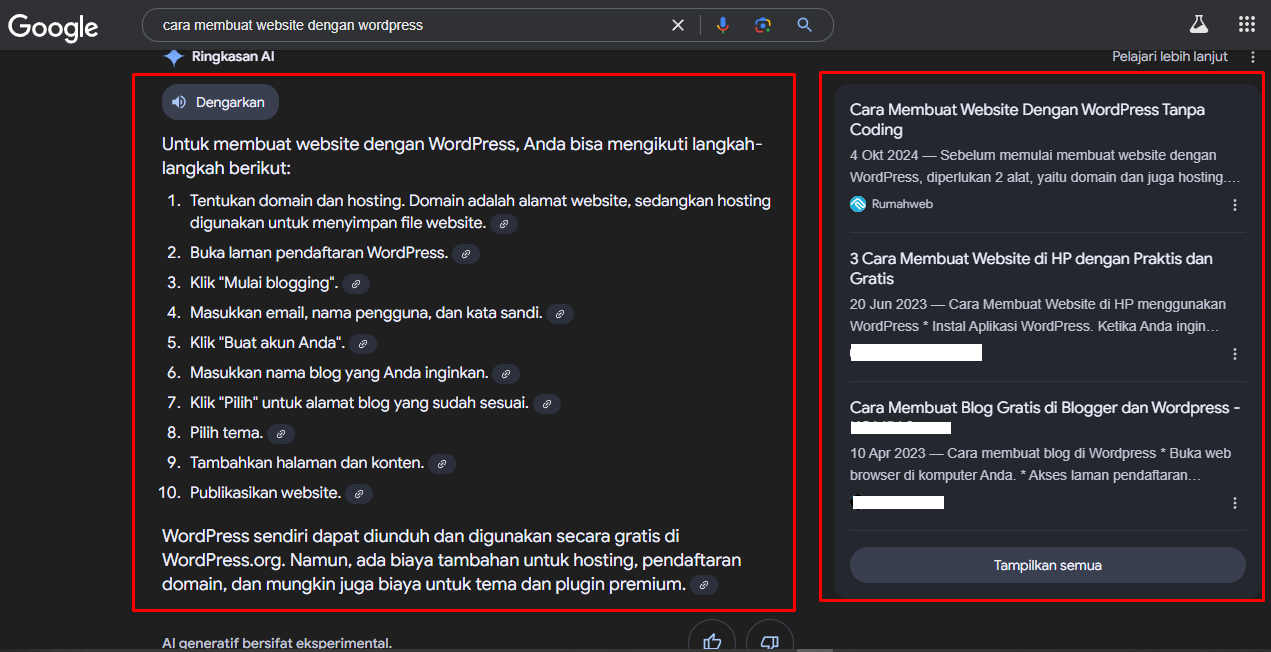This screenshot has height=652, width=1271.
Task: Click the 'Ringkasan AI' heading text
Action: (233, 57)
